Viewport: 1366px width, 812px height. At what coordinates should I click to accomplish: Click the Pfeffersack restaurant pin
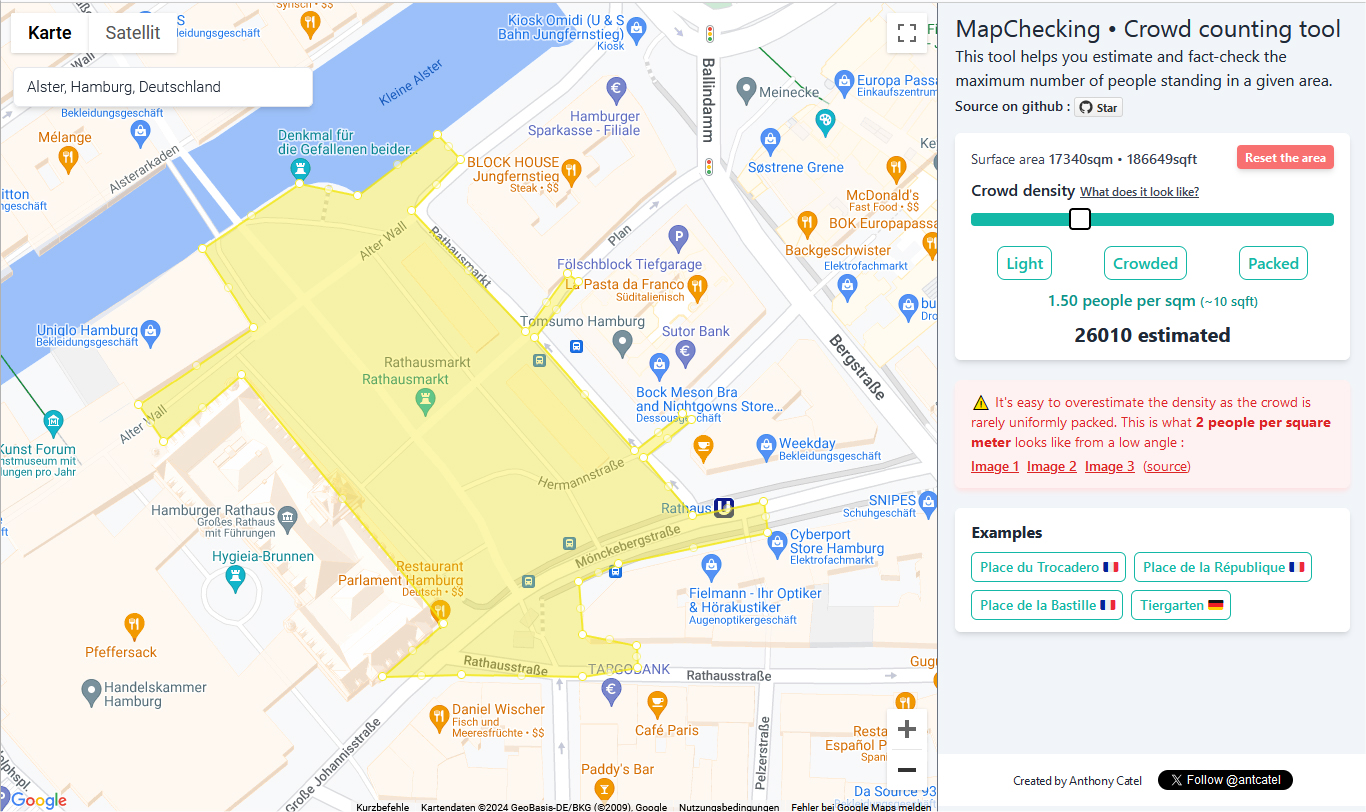click(134, 628)
